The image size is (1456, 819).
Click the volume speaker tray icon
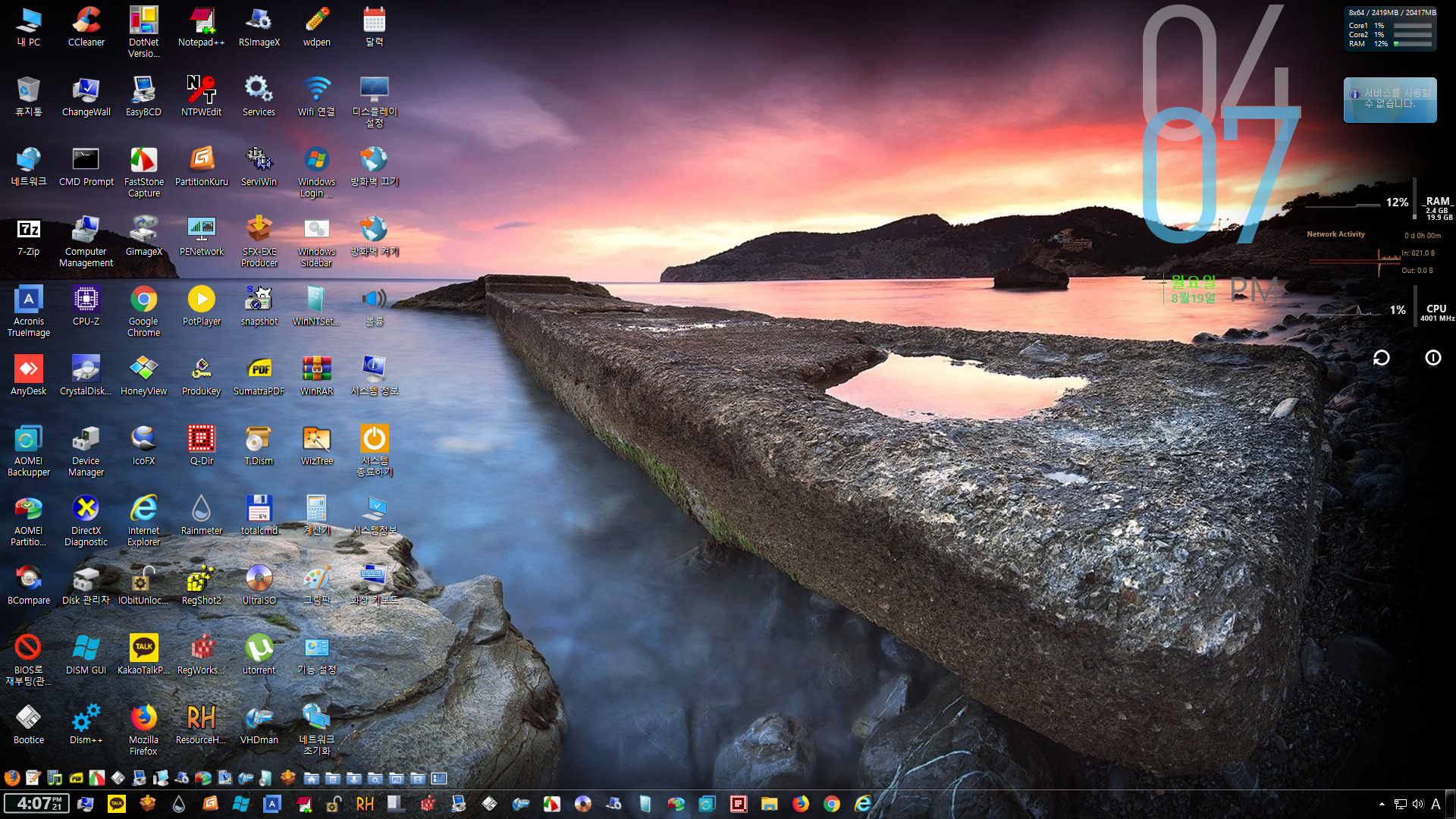point(1418,804)
